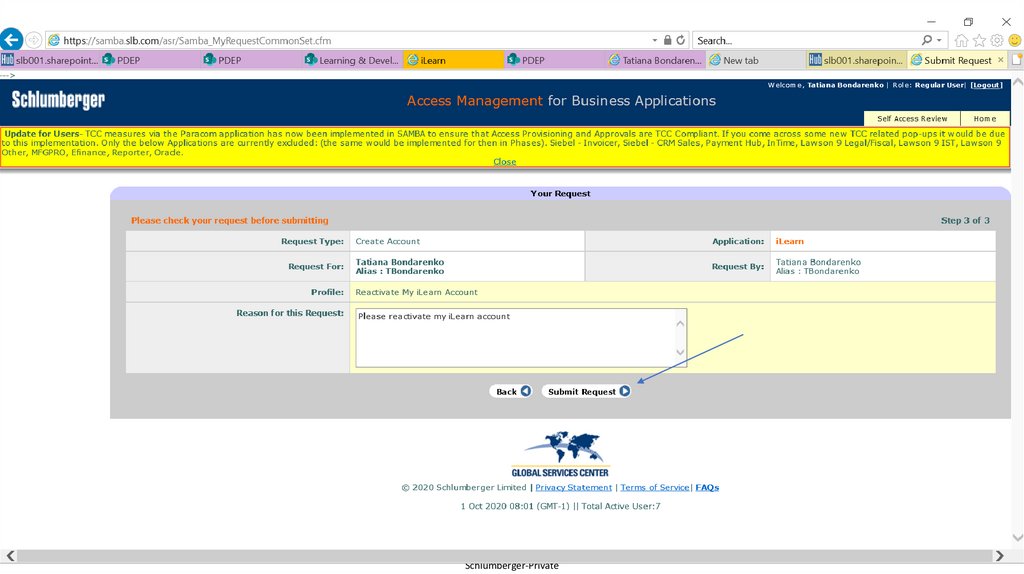The image size is (1024, 574).
Task: Click the Schlumberger logo
Action: (58, 99)
